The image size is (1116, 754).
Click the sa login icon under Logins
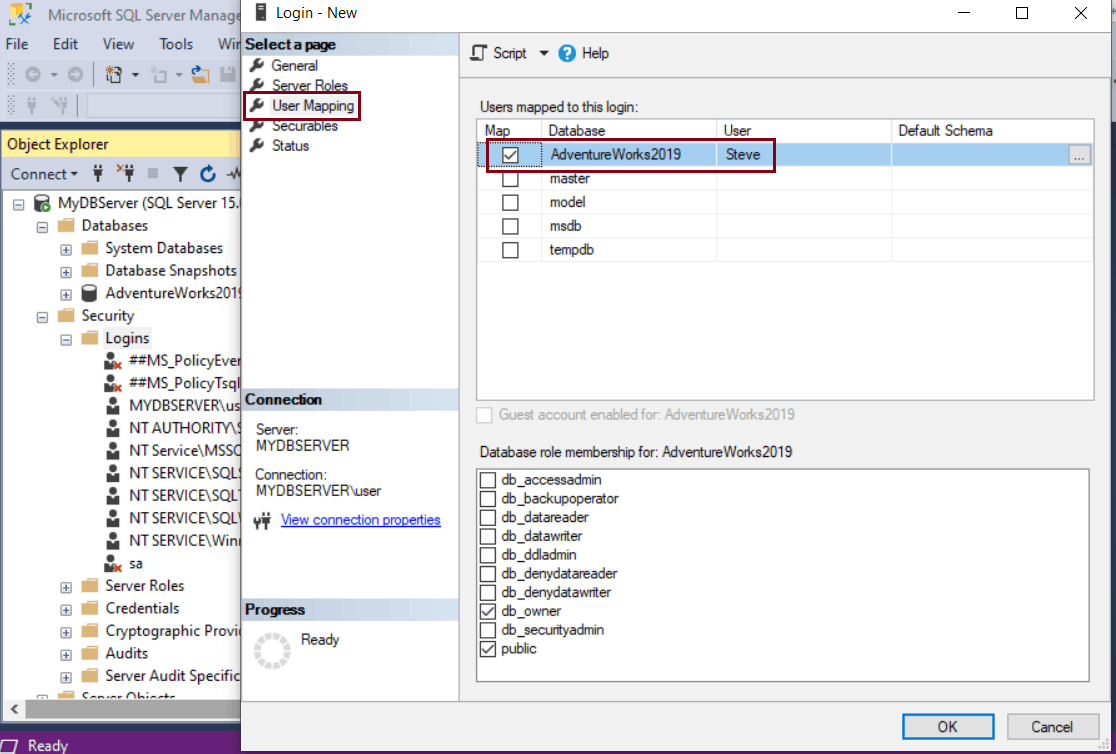pyautogui.click(x=111, y=562)
